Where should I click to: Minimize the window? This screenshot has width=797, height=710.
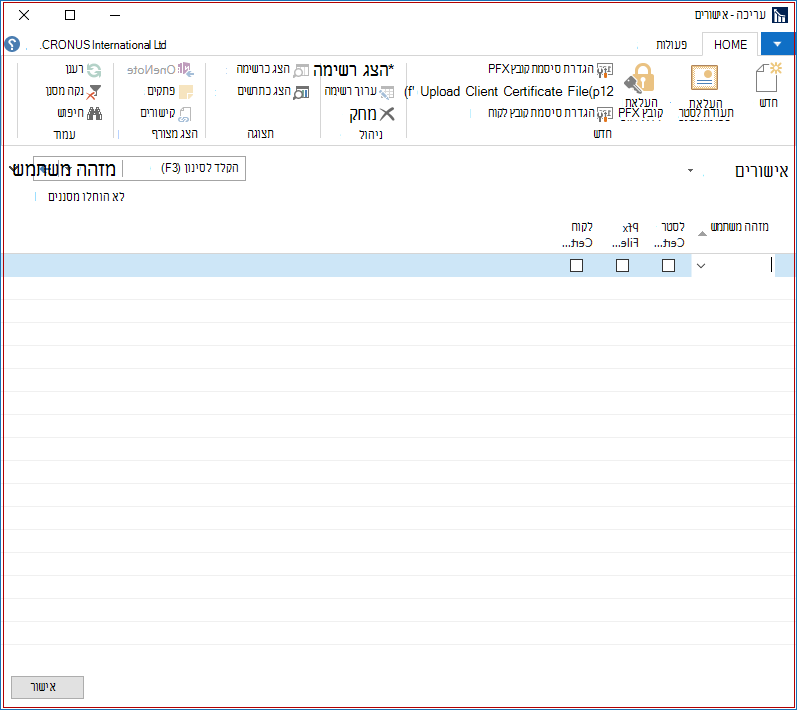115,15
